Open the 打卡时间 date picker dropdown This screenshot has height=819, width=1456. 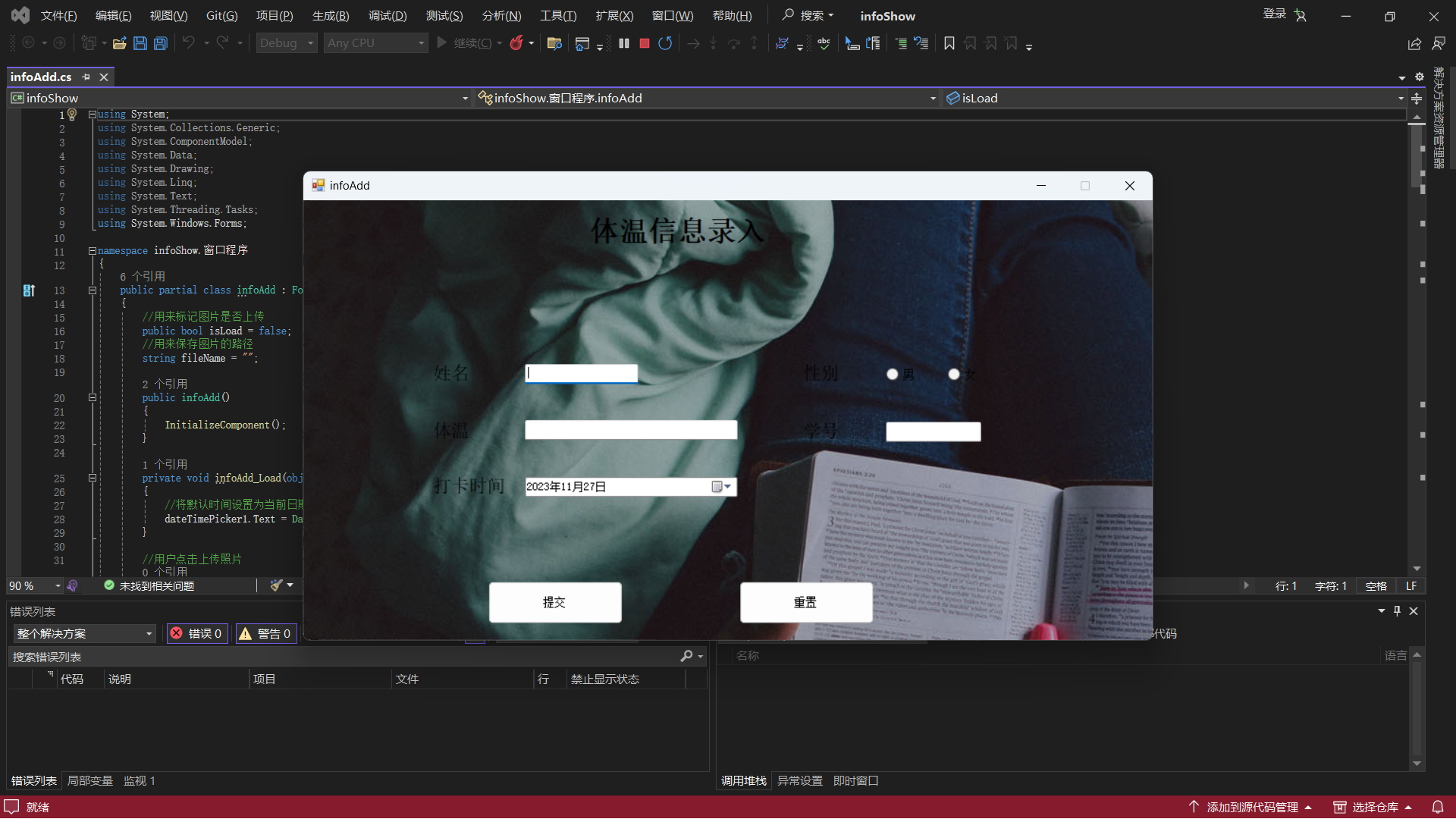[x=722, y=487]
